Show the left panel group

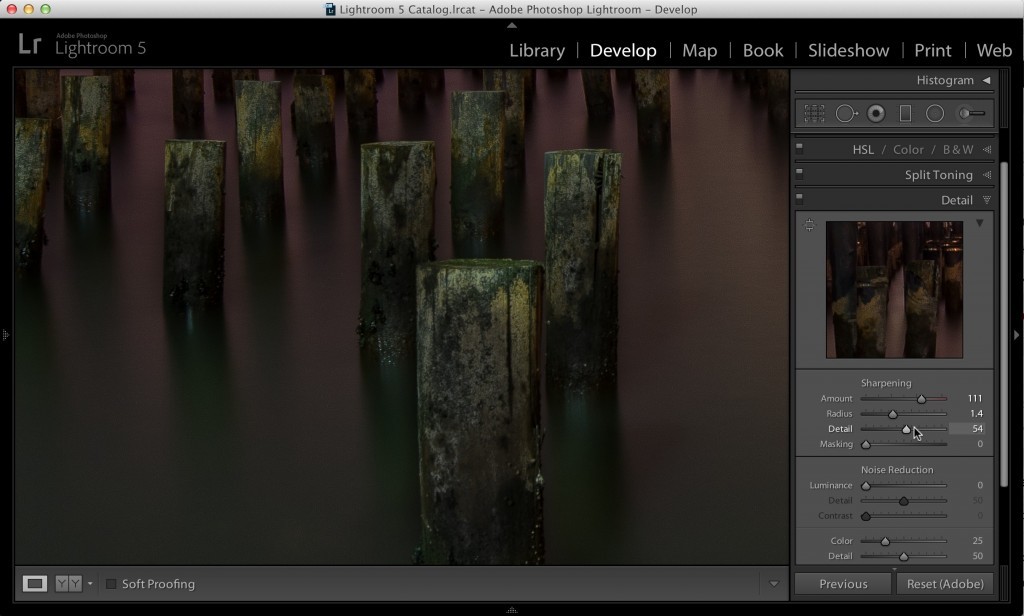coord(5,335)
